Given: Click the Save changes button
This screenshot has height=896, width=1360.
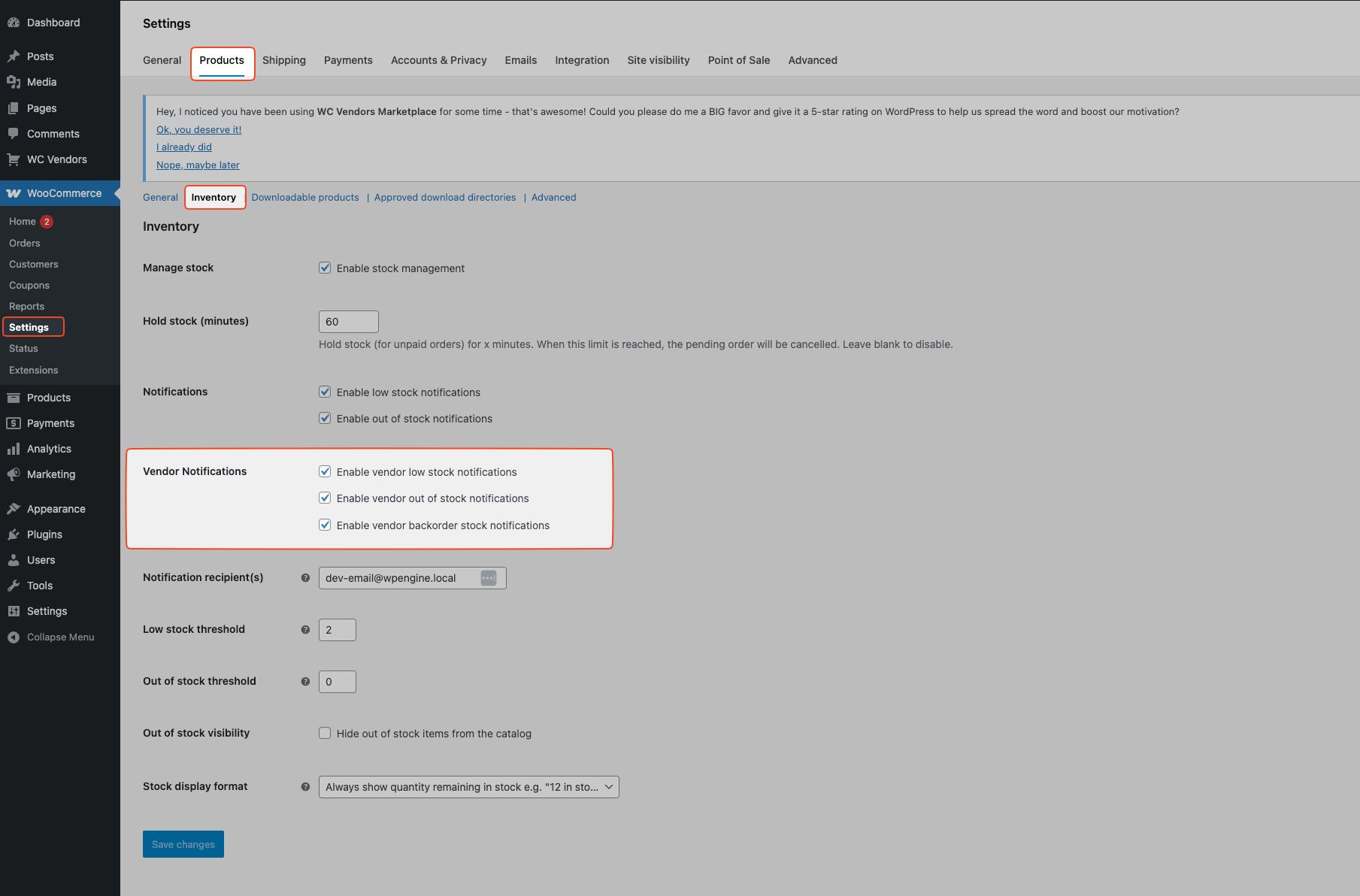Looking at the screenshot, I should [x=183, y=844].
